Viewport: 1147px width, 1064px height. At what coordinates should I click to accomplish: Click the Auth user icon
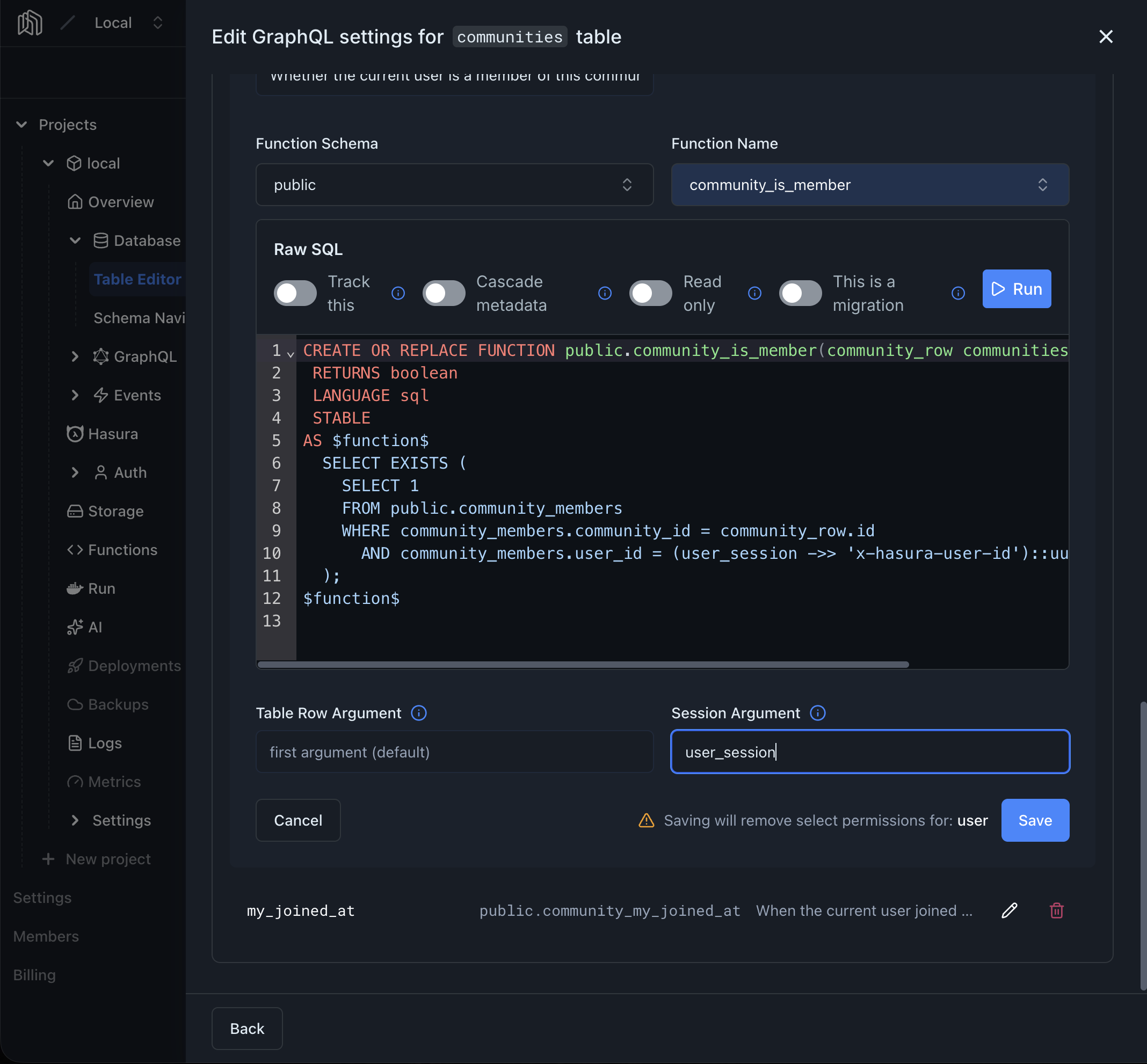pyautogui.click(x=101, y=472)
